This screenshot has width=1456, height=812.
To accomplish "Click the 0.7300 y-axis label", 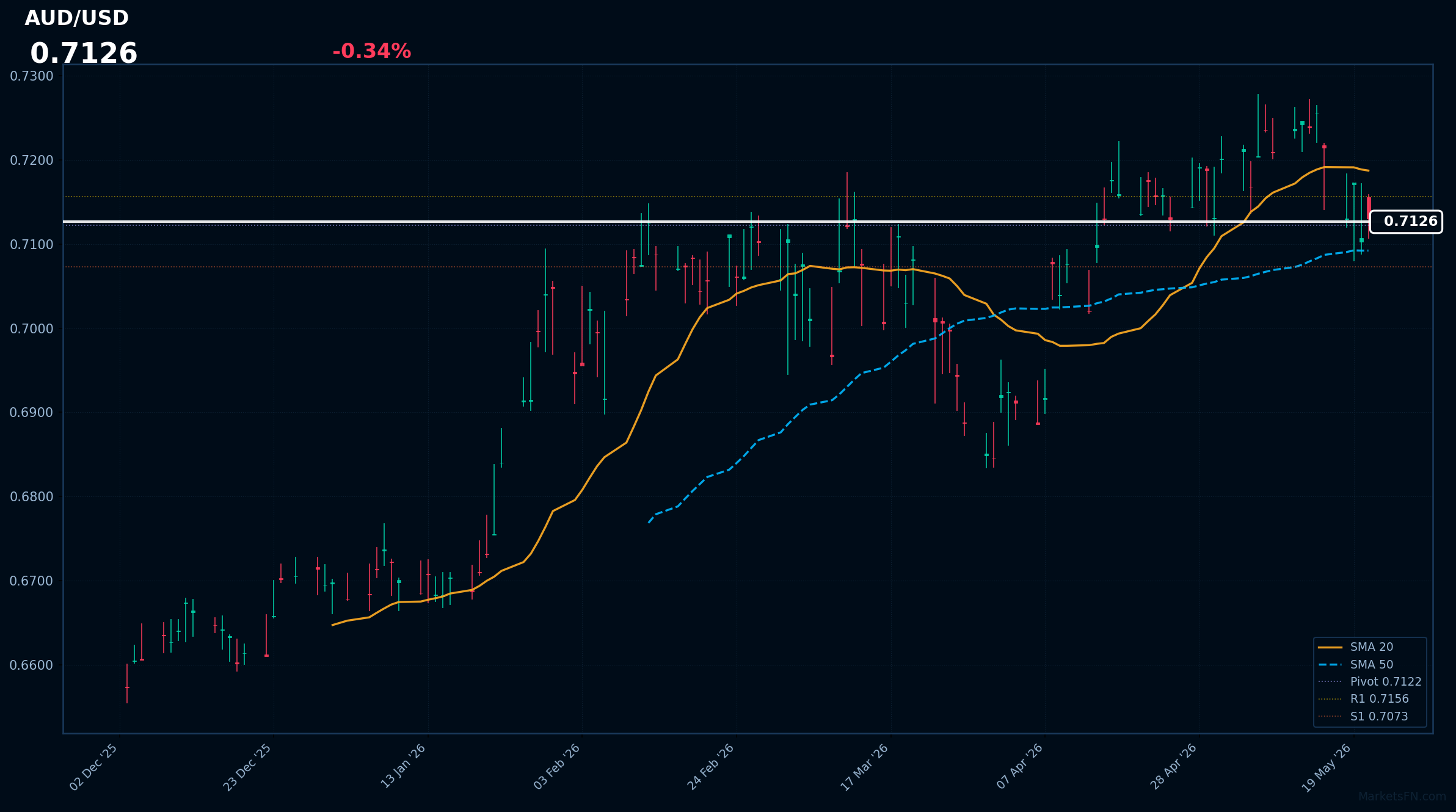I will click(32, 76).
